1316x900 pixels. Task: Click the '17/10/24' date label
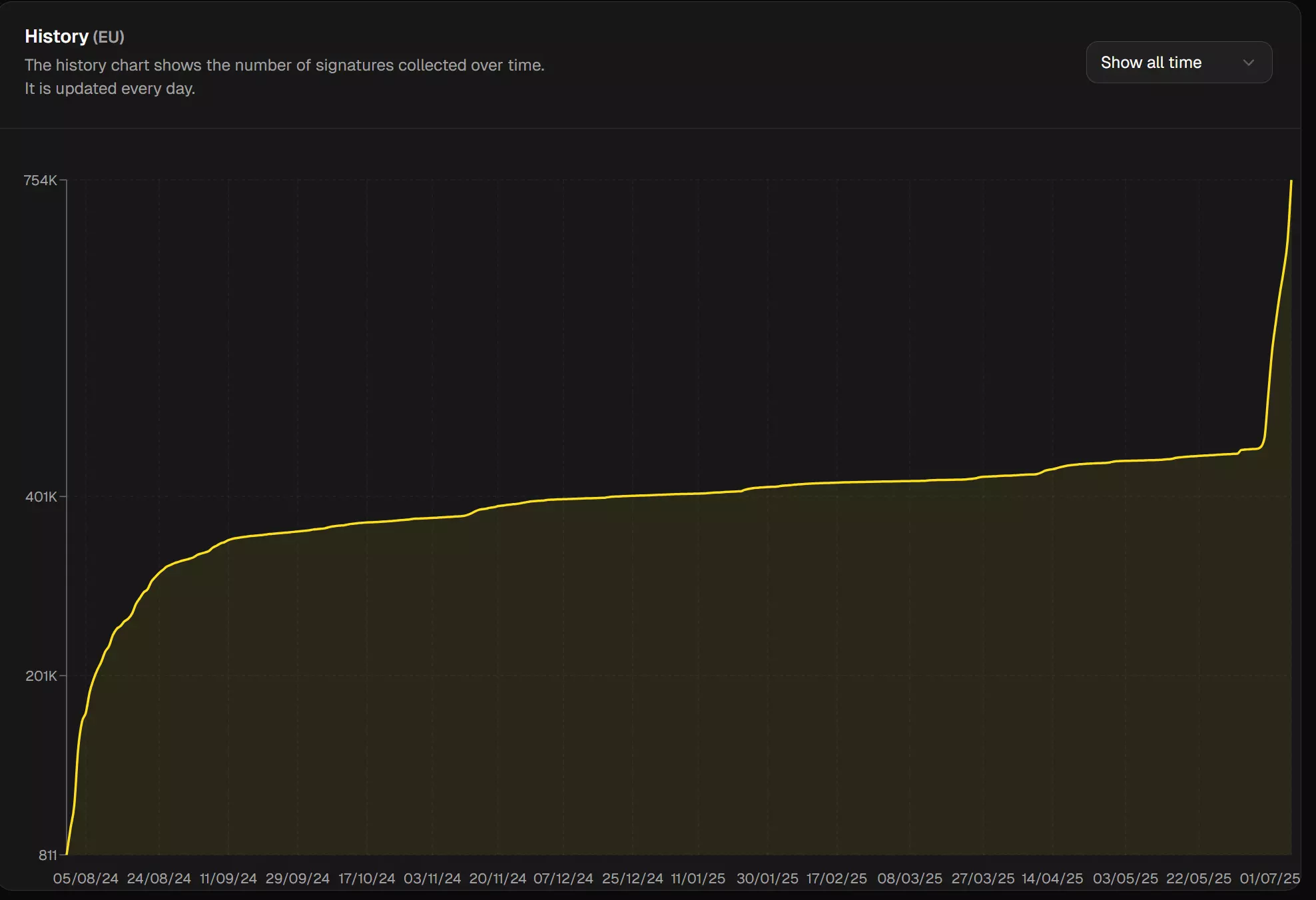click(367, 878)
